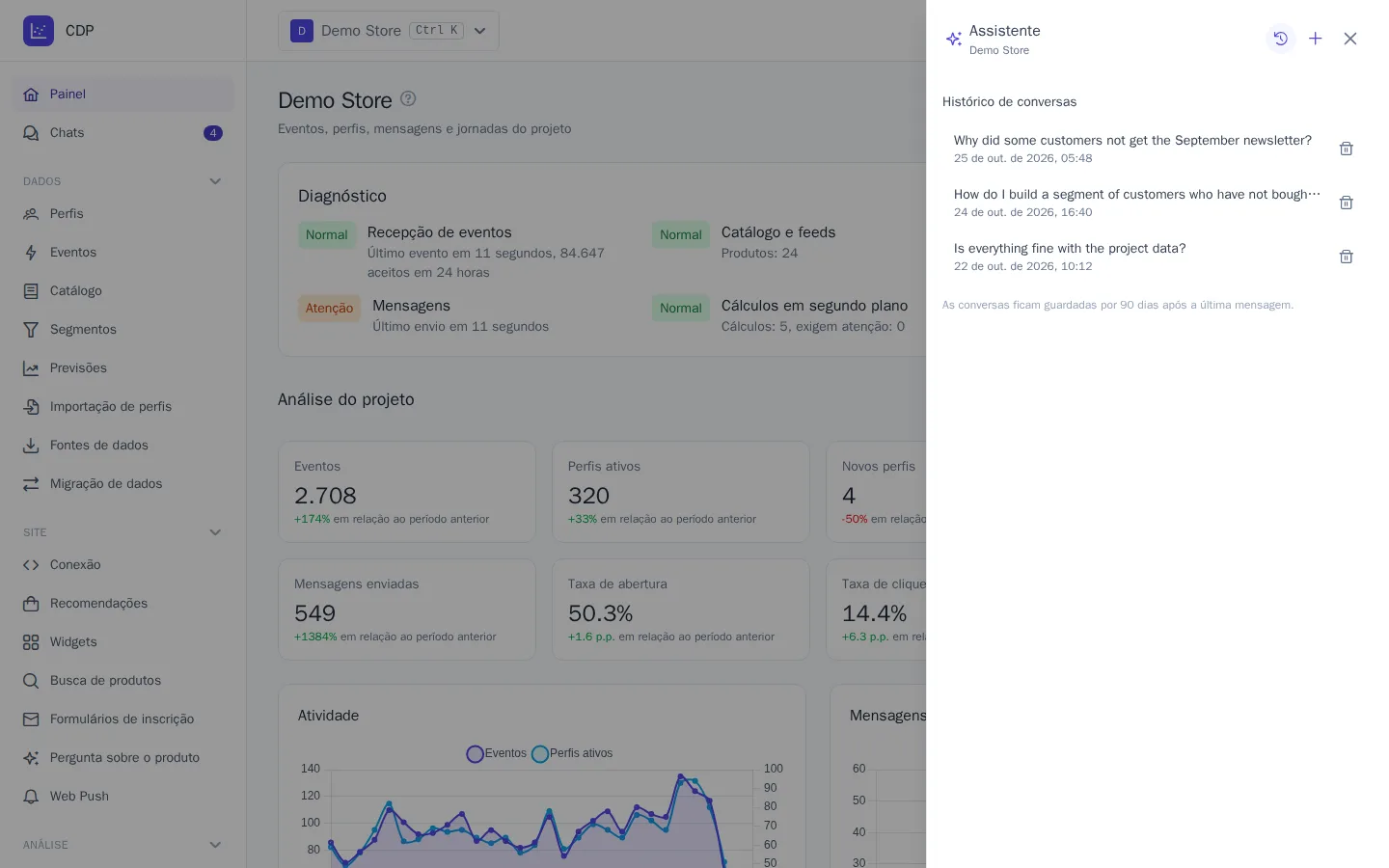Open the Demo Store project dropdown

389,31
